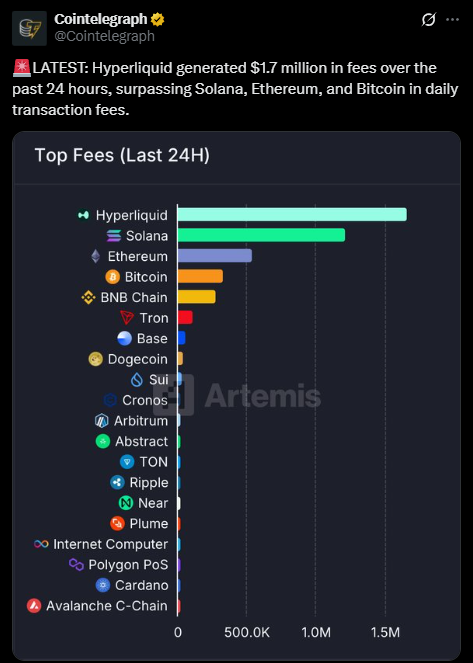This screenshot has width=473, height=663.
Task: Open the @Cointelegraph handle link
Action: (x=104, y=36)
